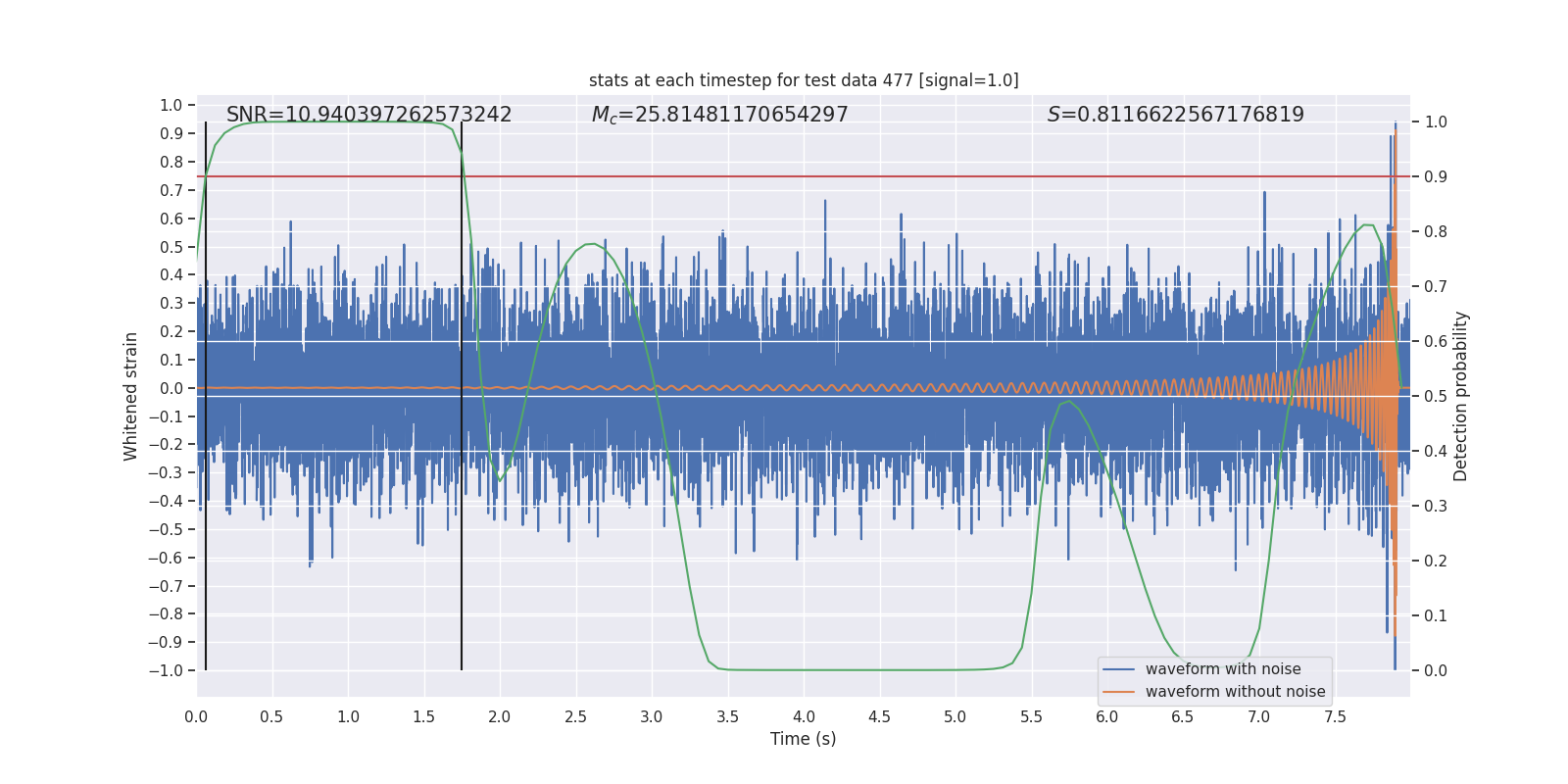Click the 0.8 tick on the Detection probability axis

coord(1436,231)
